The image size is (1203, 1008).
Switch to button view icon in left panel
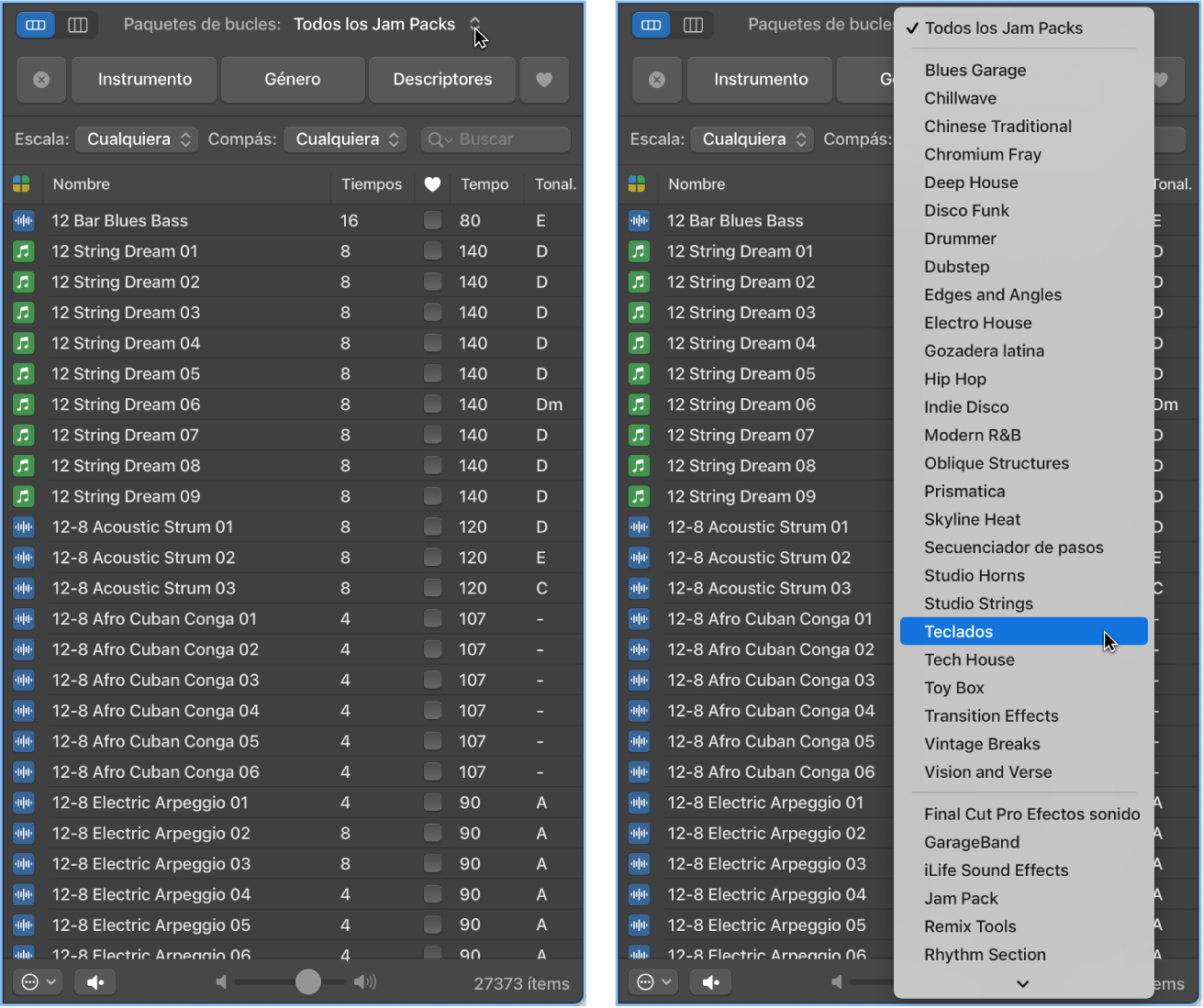(36, 25)
